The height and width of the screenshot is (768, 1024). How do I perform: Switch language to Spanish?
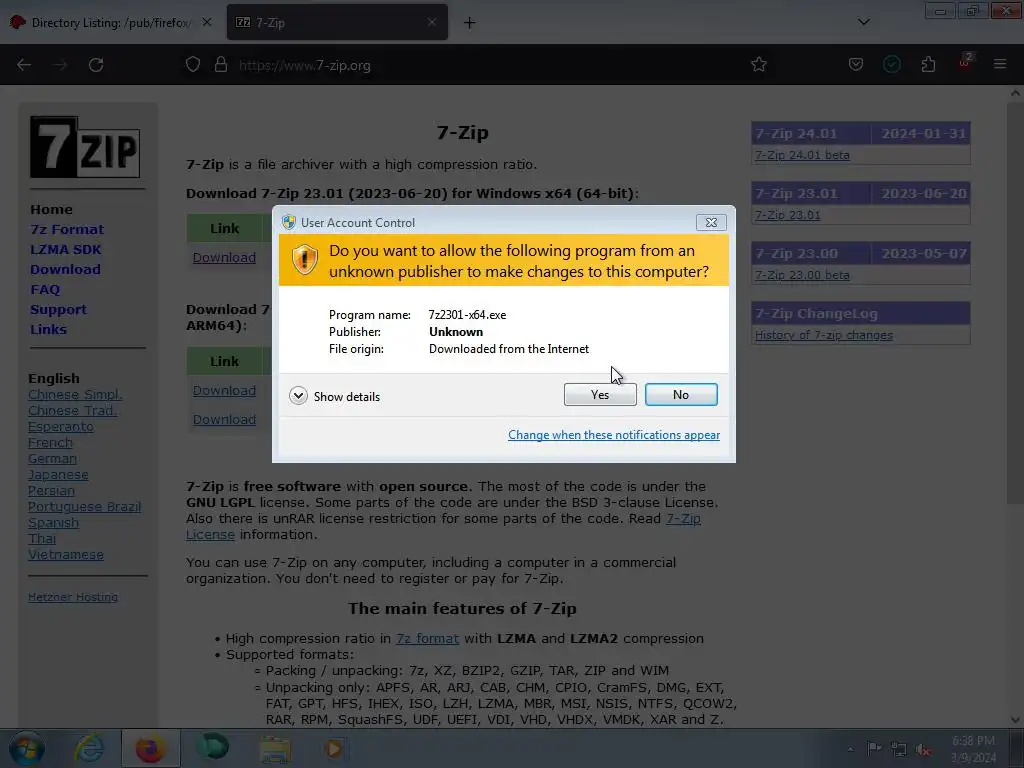tap(54, 522)
